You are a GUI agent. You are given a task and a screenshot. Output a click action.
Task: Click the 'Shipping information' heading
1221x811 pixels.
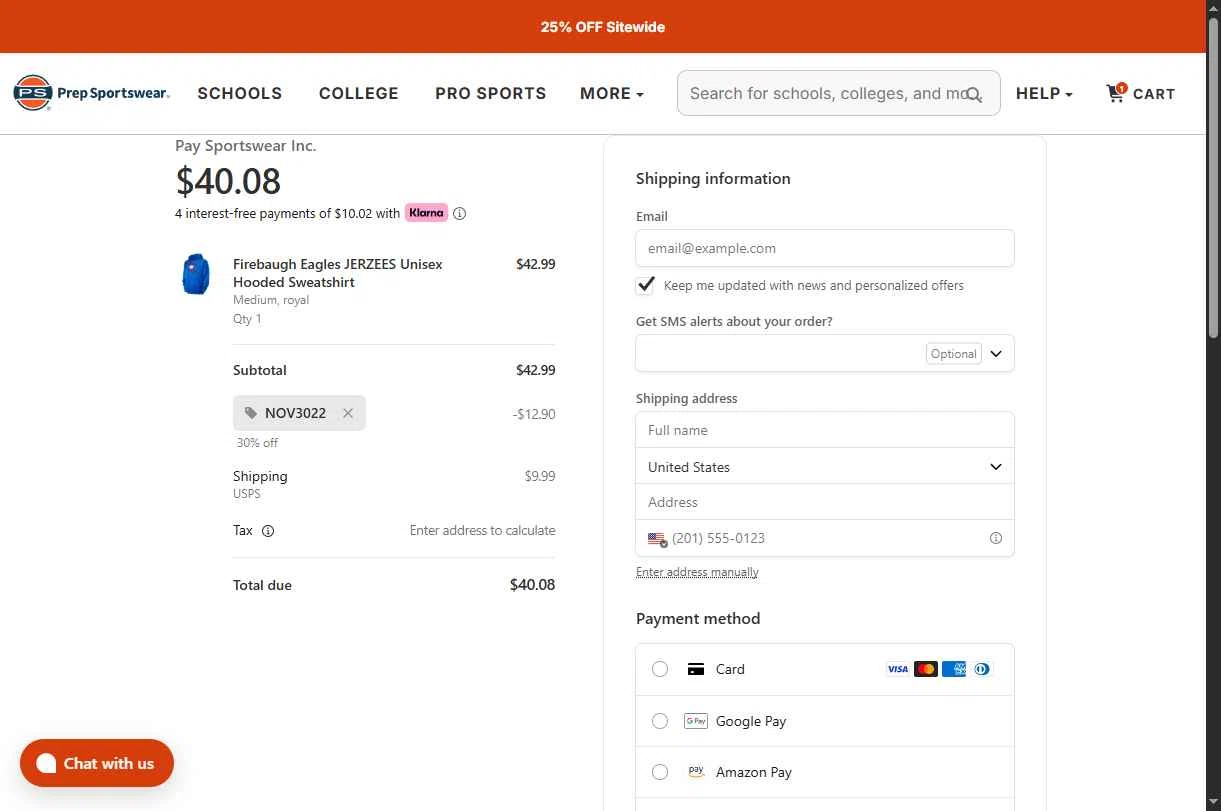pos(713,179)
